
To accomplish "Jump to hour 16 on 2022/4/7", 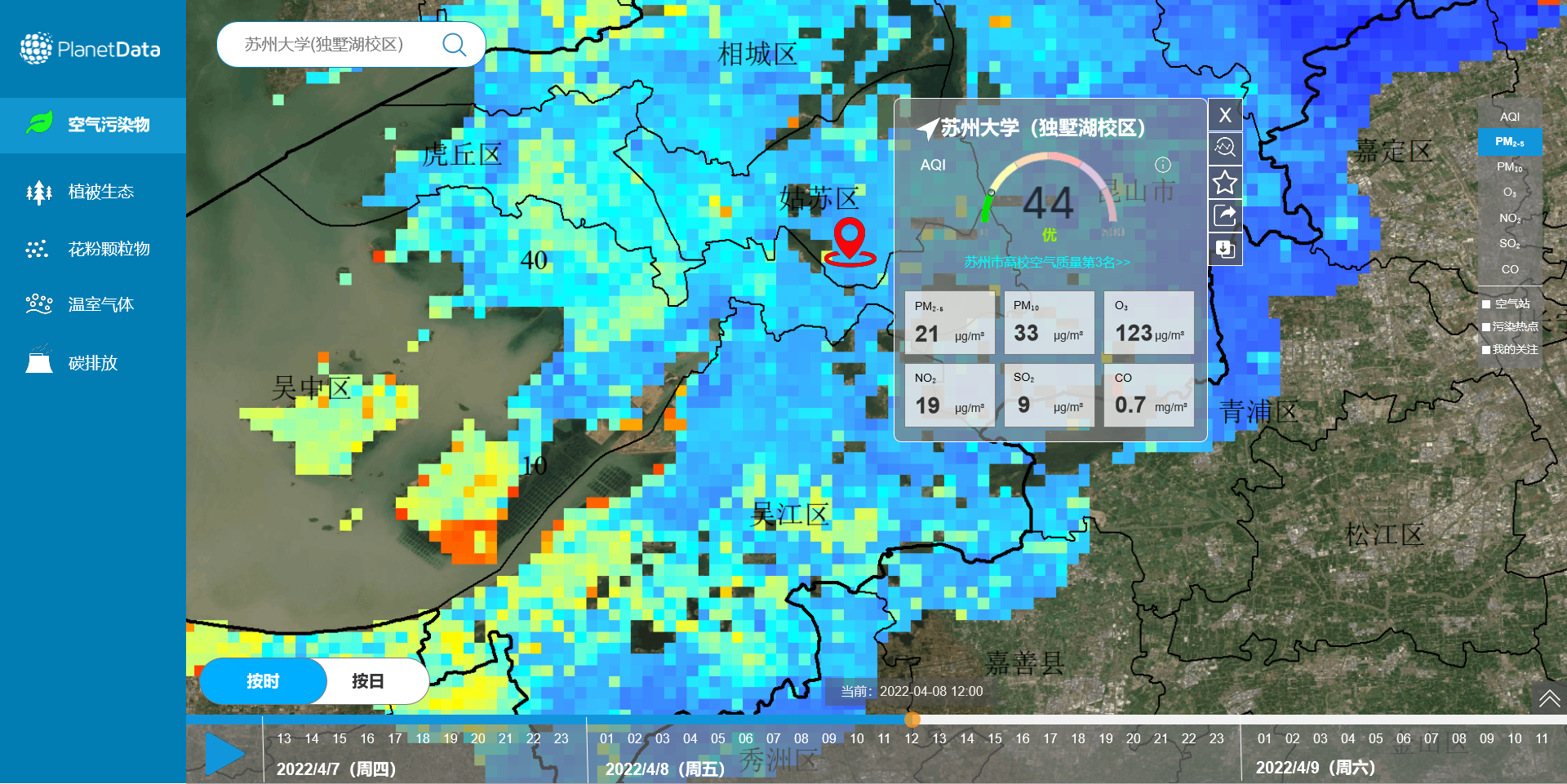I will 367,738.
